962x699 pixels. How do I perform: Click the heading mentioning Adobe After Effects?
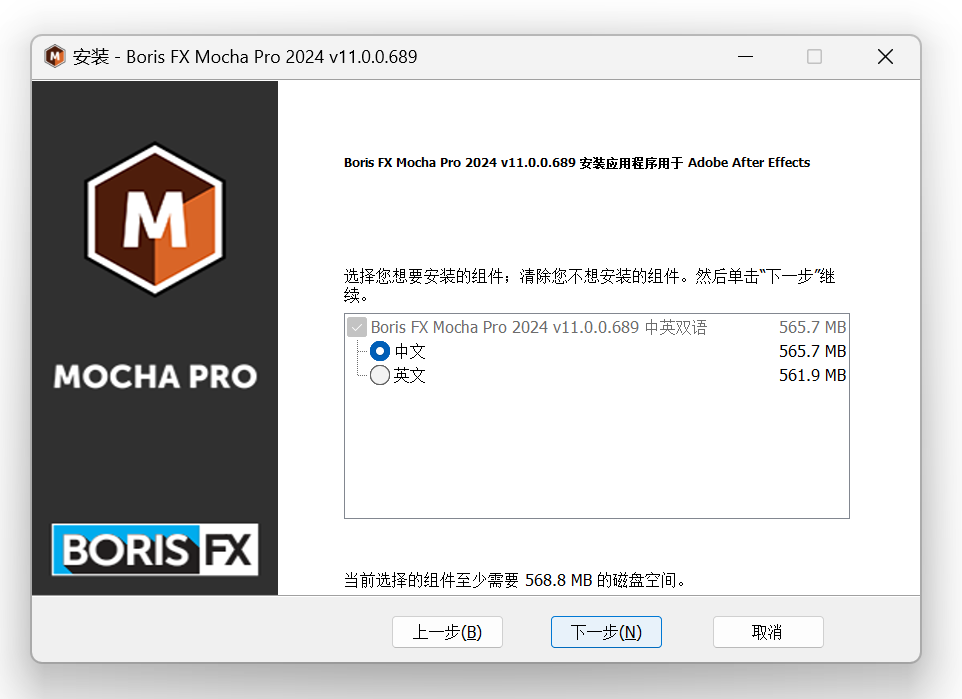577,163
